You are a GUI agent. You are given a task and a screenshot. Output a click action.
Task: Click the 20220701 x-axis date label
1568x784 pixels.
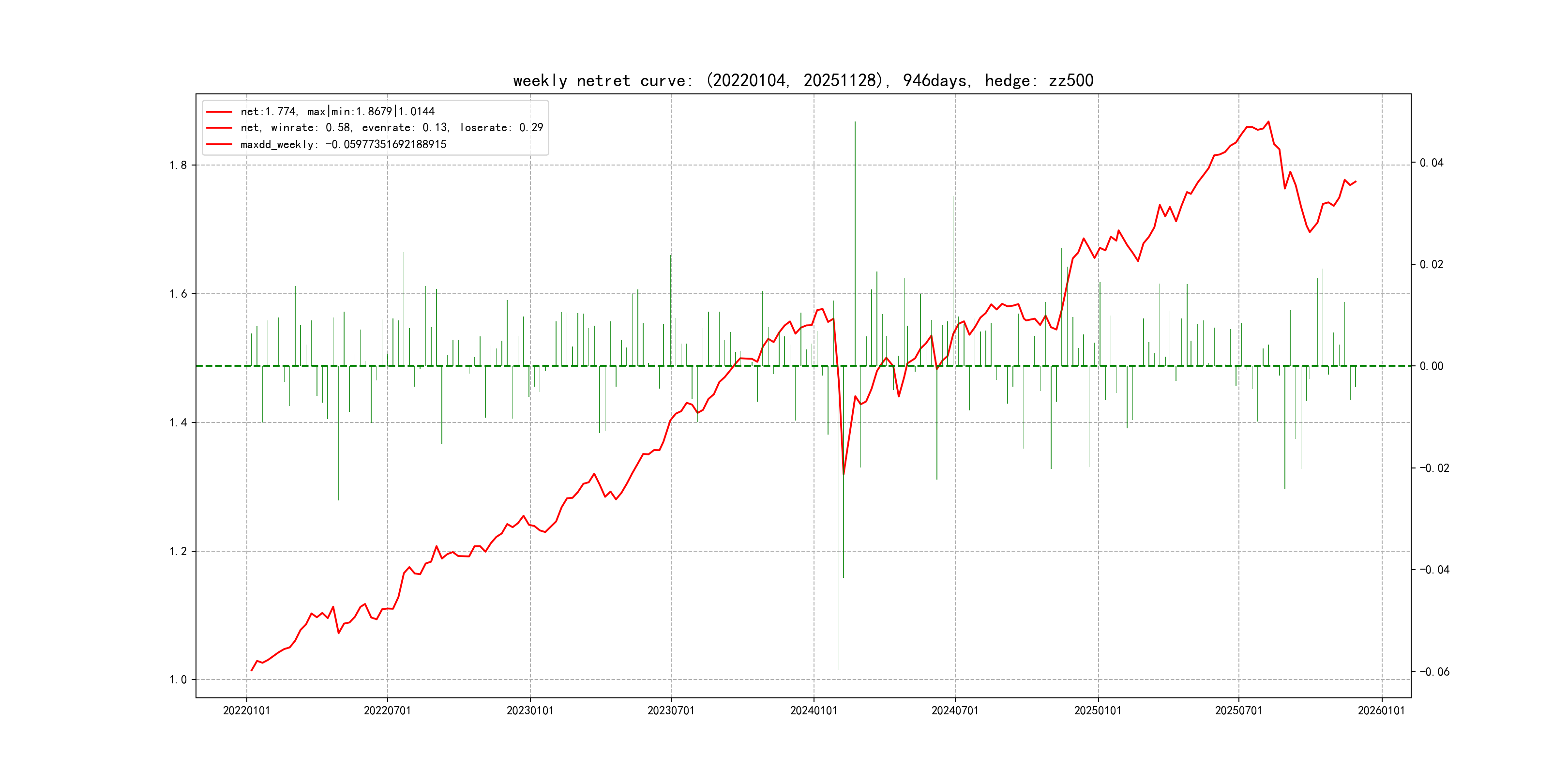coord(387,710)
